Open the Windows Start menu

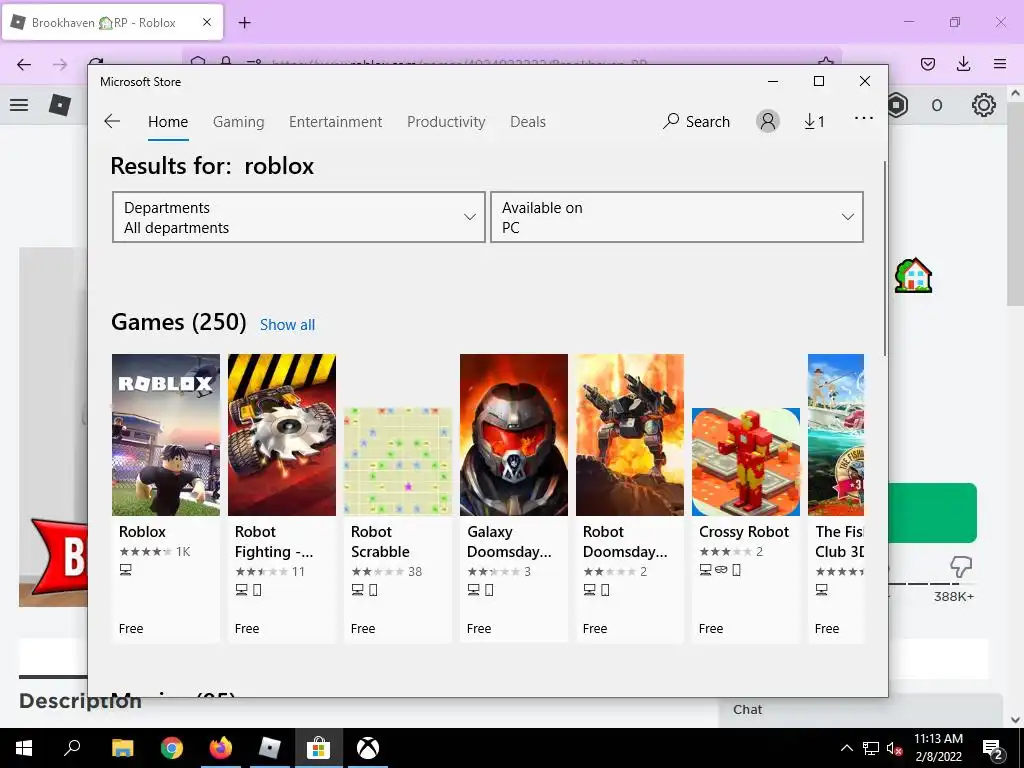[x=24, y=748]
